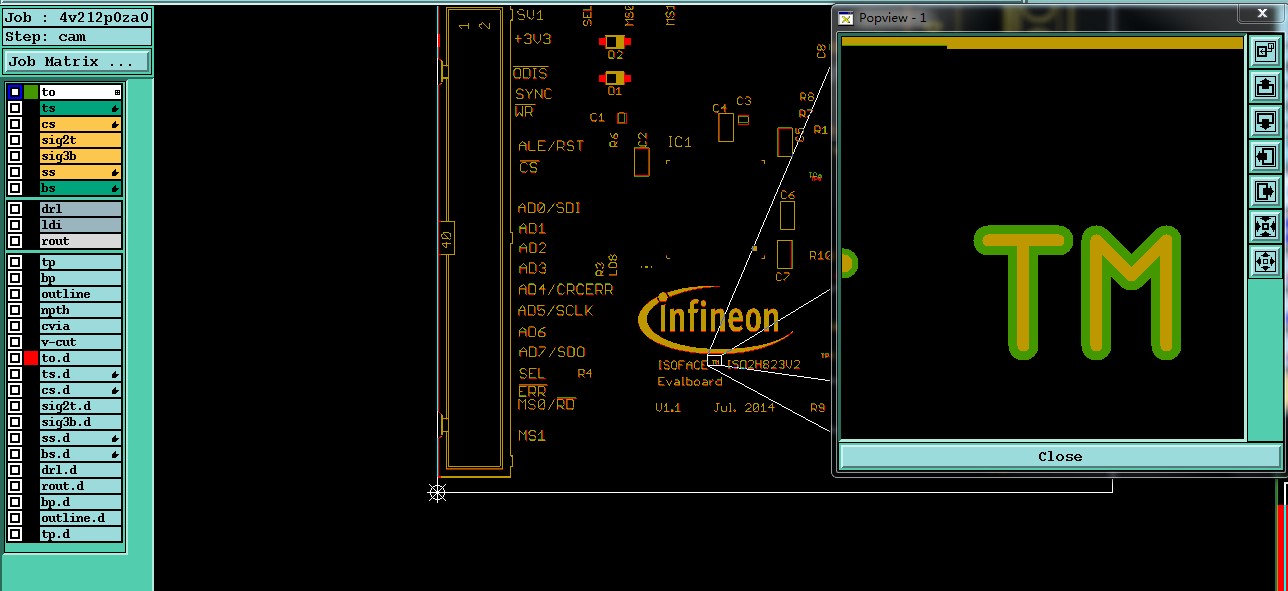Pan the Popview left

1264,156
